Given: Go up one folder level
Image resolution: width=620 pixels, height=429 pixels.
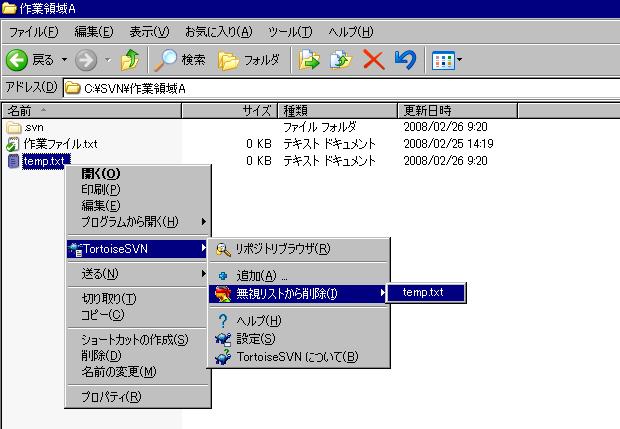Looking at the screenshot, I should point(130,60).
